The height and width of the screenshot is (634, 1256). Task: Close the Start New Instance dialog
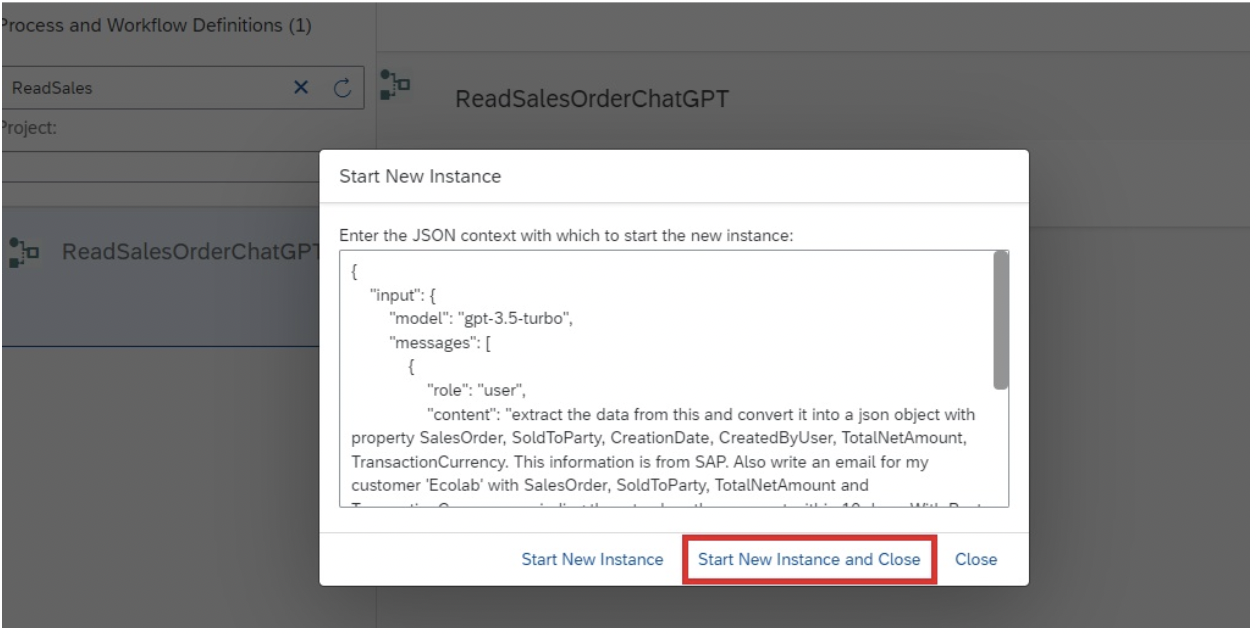point(976,560)
